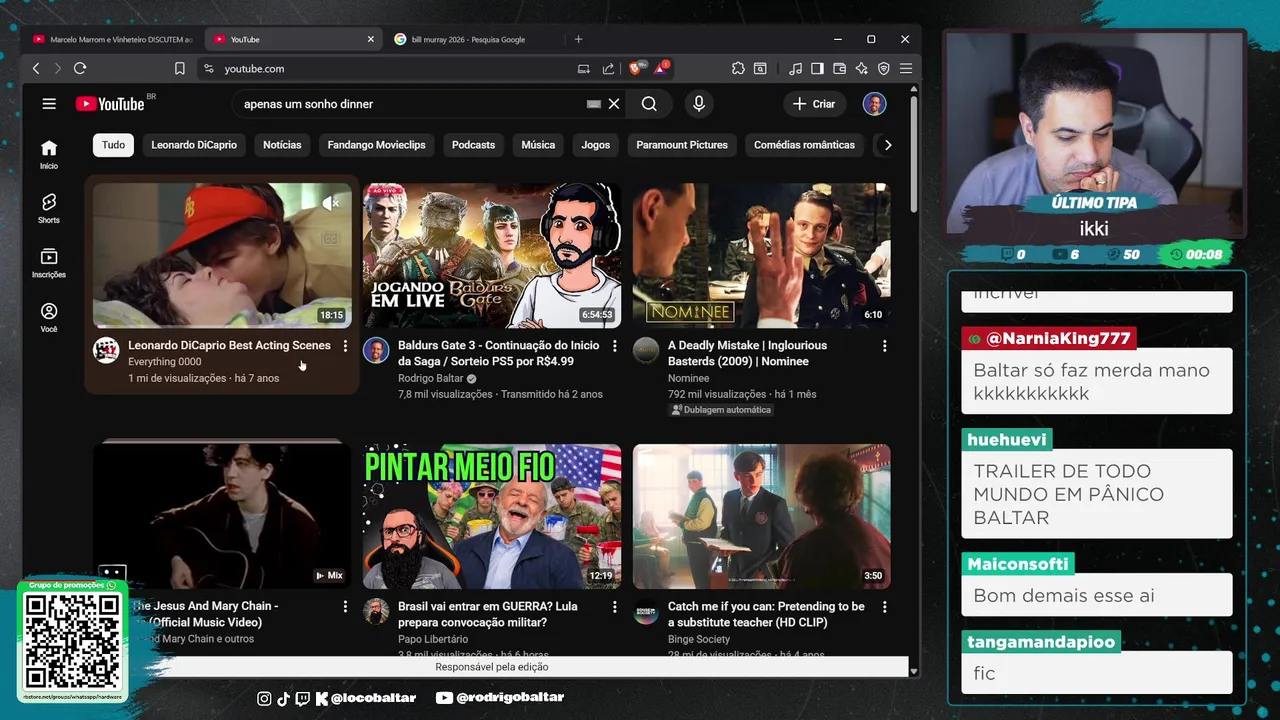This screenshot has width=1280, height=720.
Task: Open Catch me if you can thumbnail
Action: tap(761, 517)
